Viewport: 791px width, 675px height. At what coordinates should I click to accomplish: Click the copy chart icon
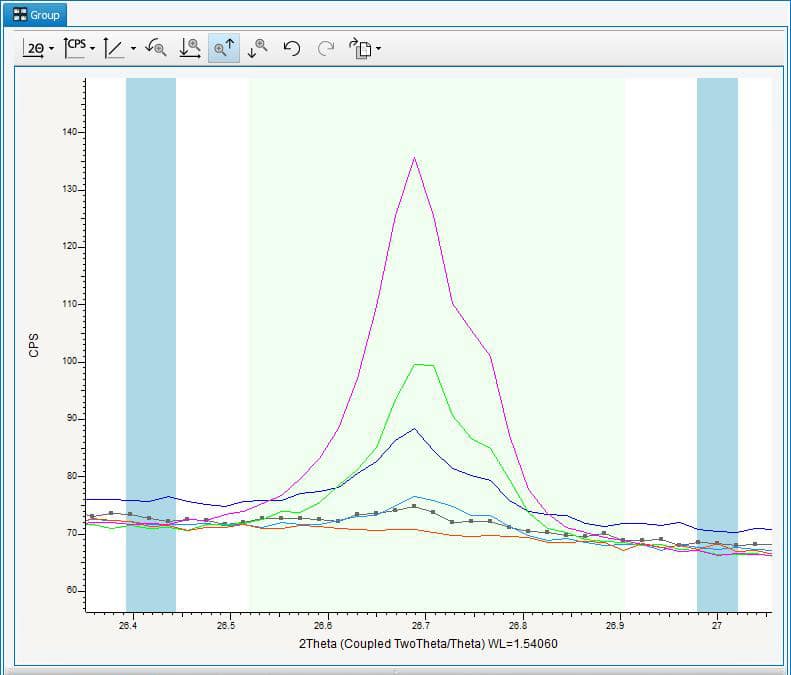pyautogui.click(x=360, y=48)
